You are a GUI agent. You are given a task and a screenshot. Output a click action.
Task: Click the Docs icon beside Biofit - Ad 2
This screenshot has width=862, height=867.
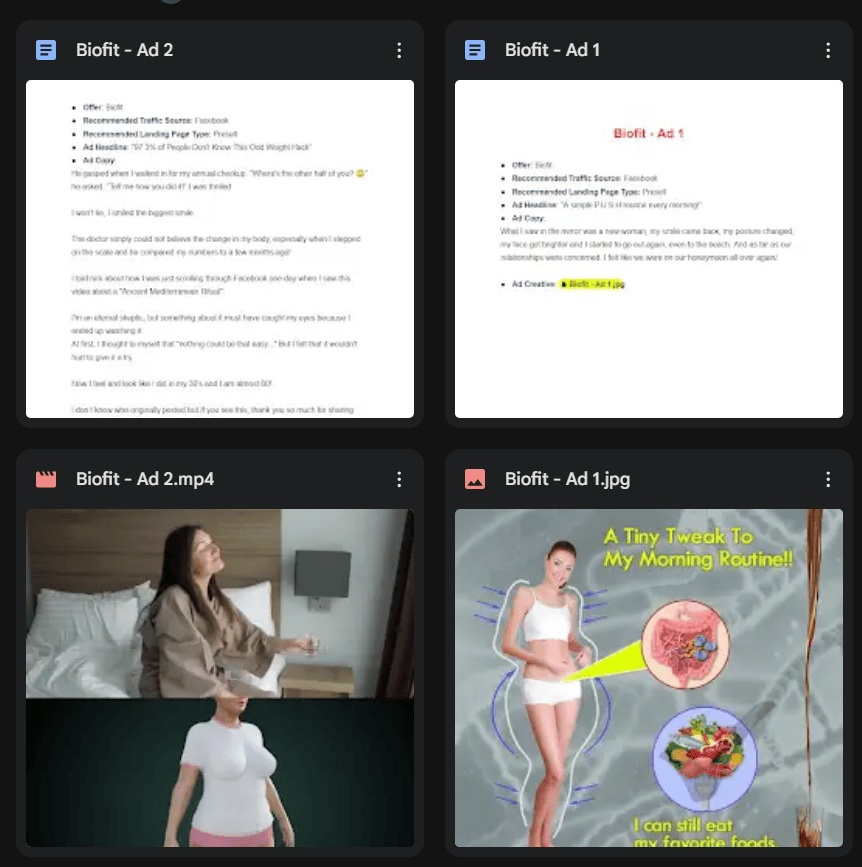coord(46,50)
